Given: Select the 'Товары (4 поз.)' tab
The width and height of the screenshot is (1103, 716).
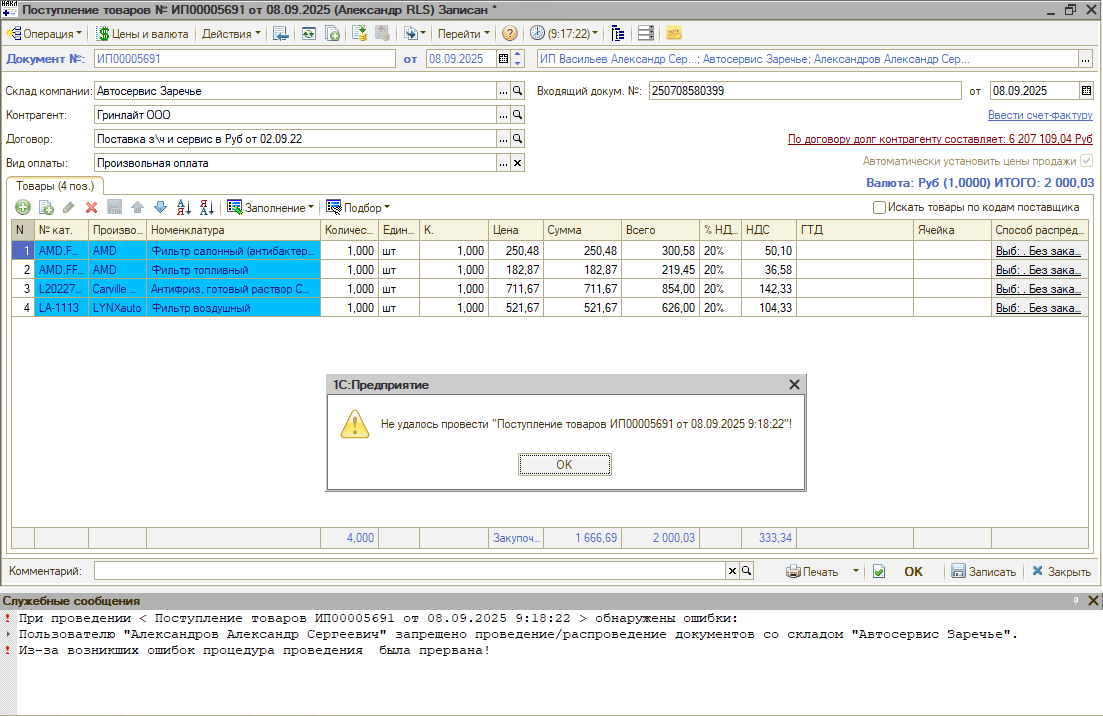Looking at the screenshot, I should click(x=55, y=185).
